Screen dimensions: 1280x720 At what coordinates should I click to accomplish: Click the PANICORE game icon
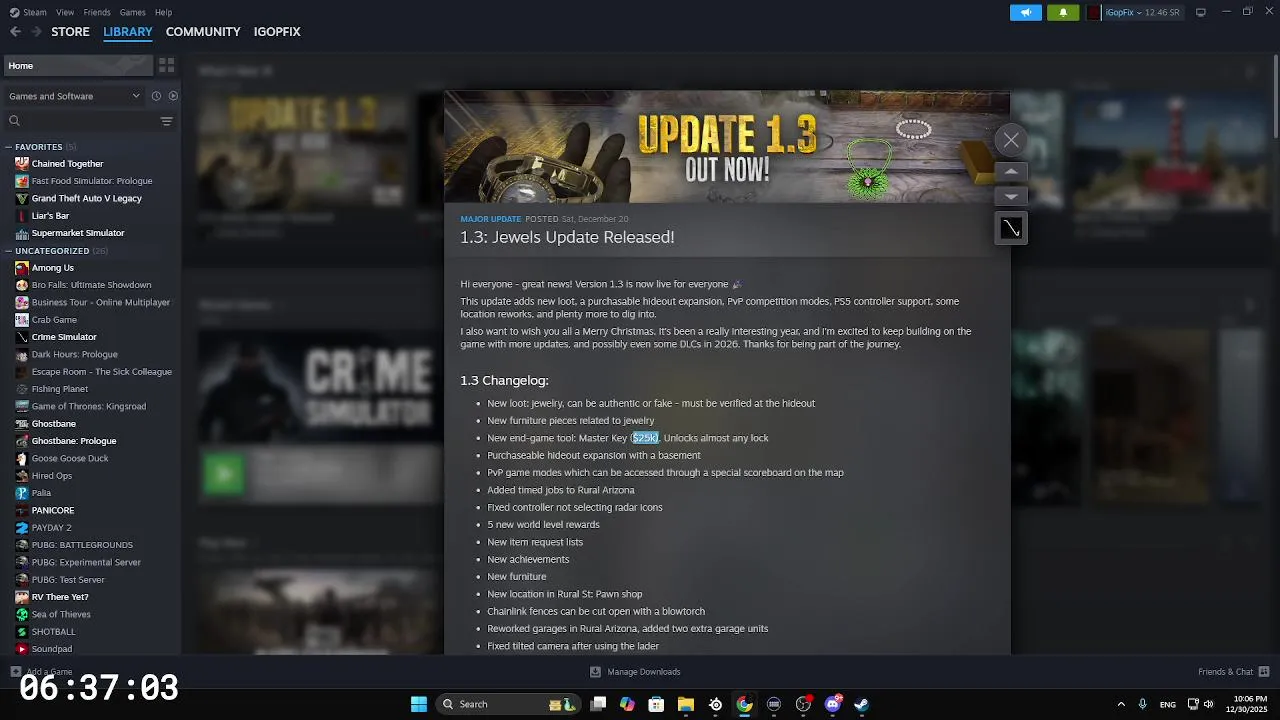22,510
